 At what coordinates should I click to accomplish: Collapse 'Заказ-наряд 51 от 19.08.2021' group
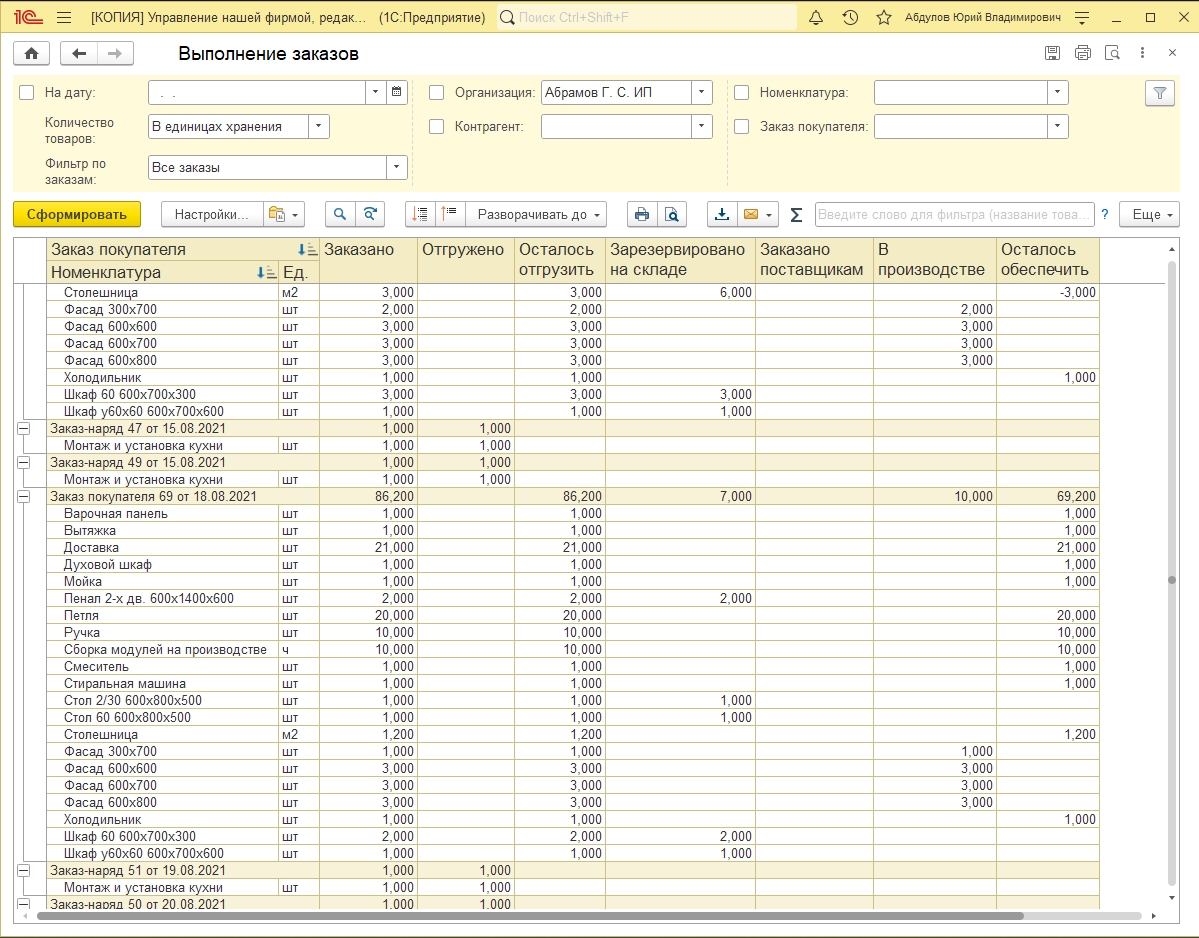coord(24,871)
